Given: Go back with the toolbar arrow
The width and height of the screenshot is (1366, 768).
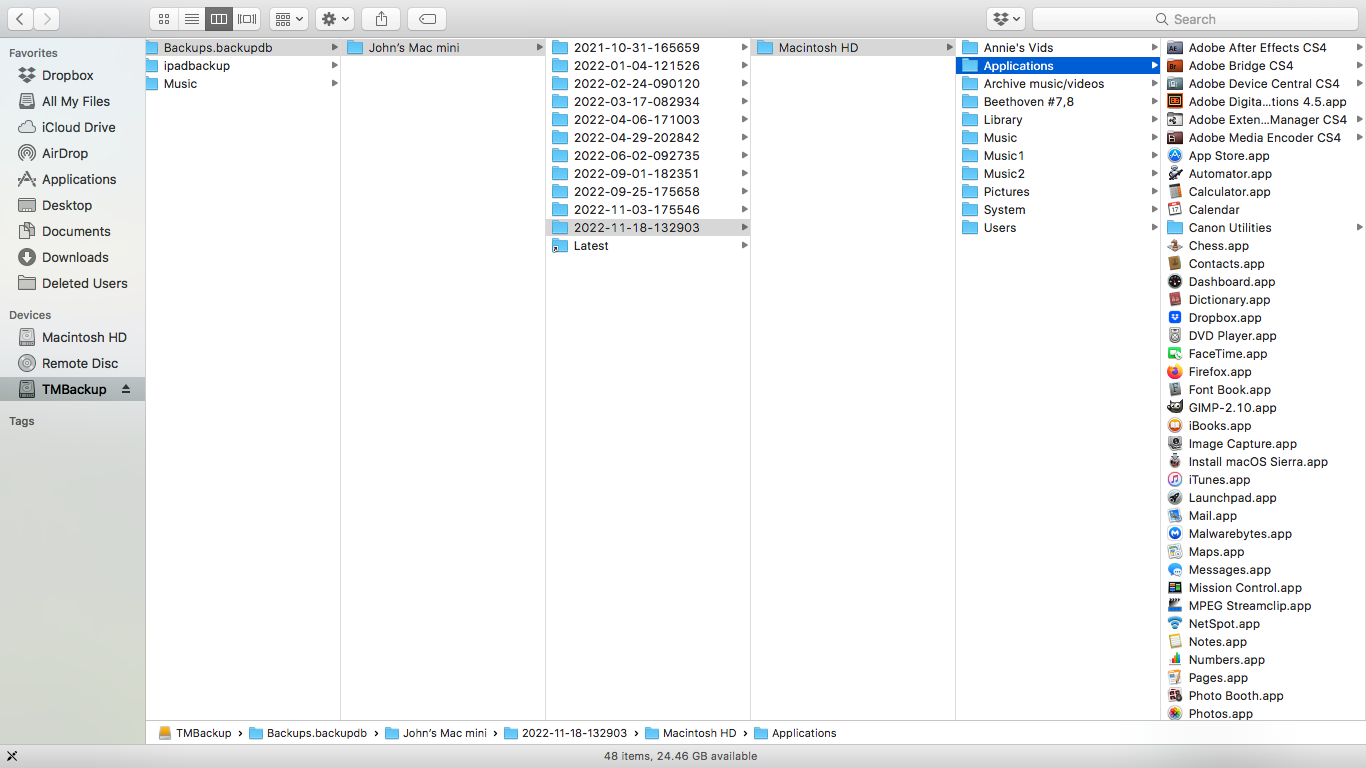Looking at the screenshot, I should point(19,19).
